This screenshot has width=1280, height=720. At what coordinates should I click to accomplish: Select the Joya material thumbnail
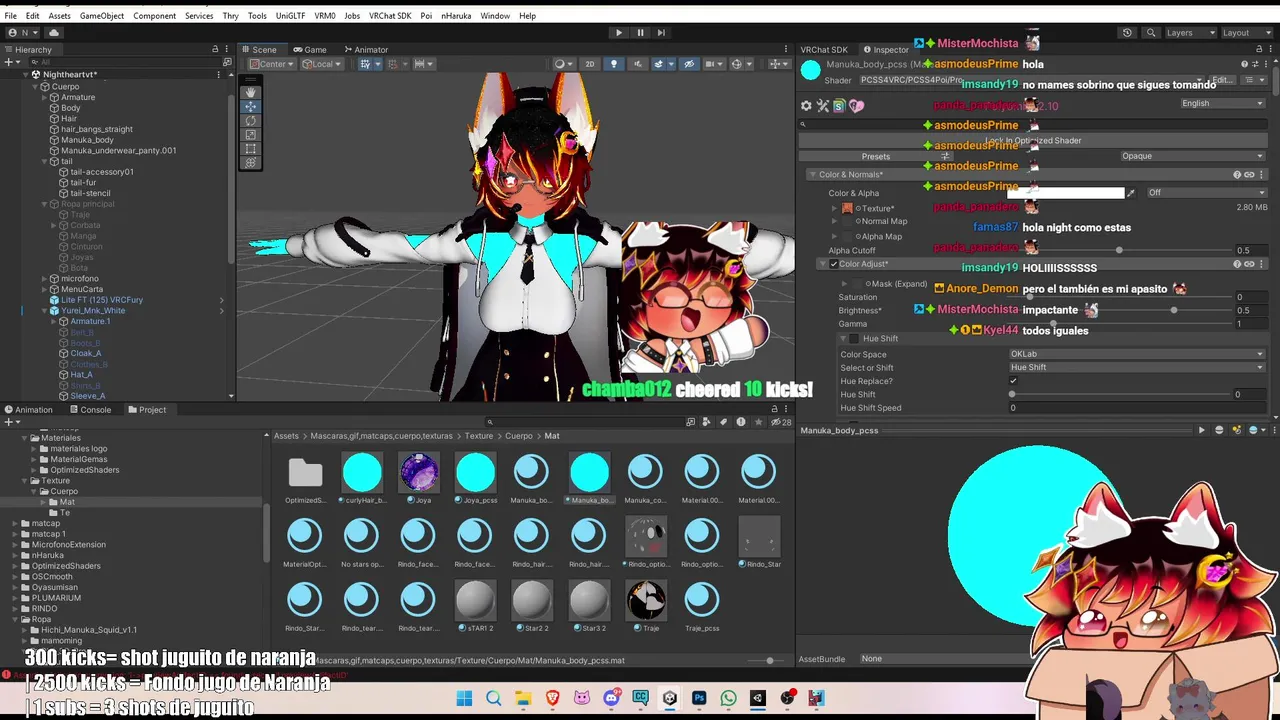click(419, 473)
